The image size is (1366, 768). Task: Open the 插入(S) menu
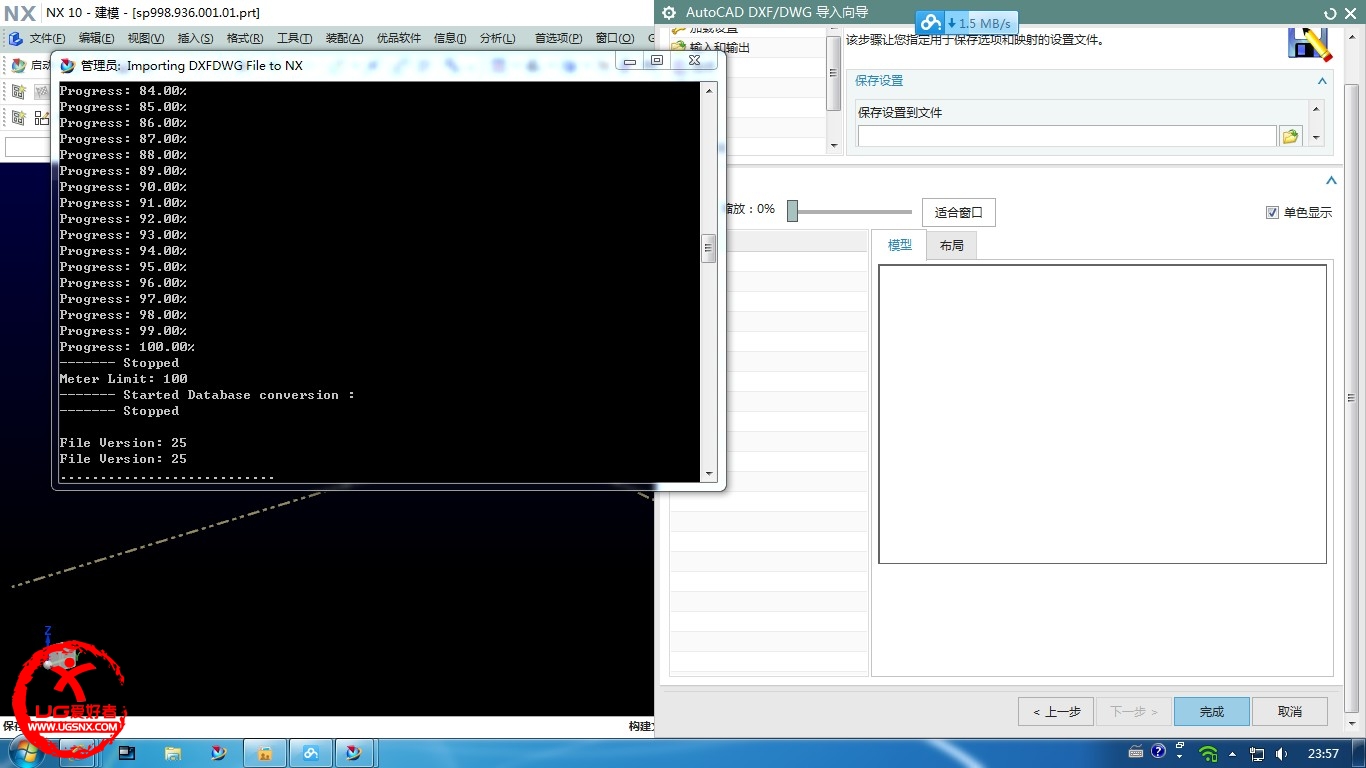coord(195,38)
